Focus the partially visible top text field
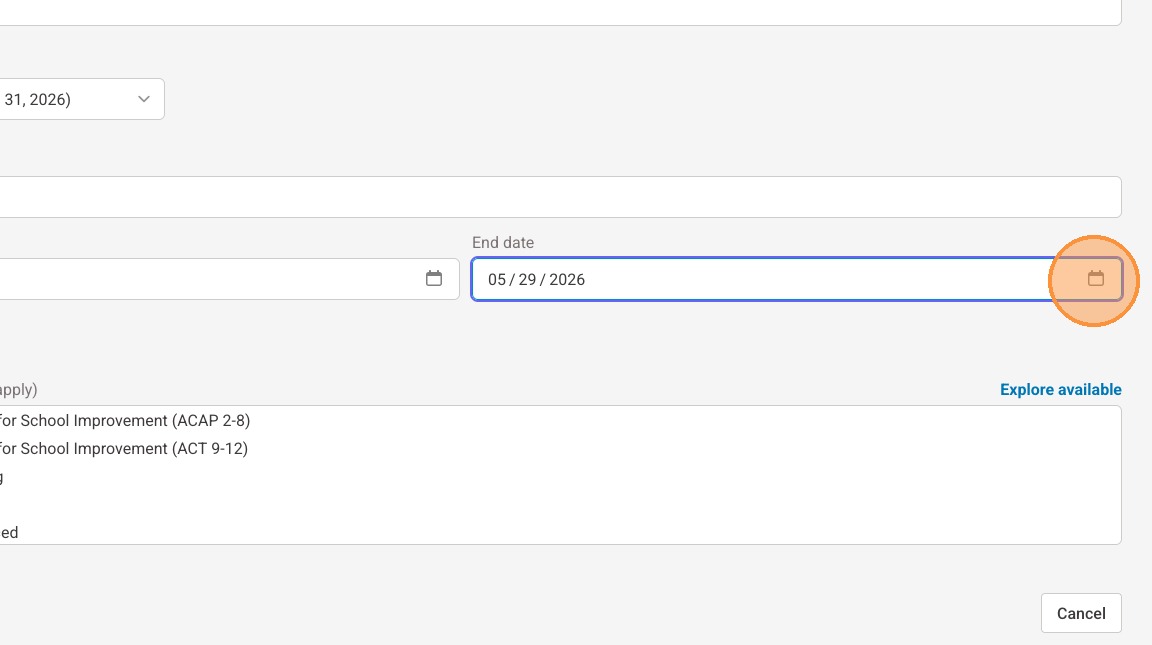Screen dimensions: 1152x645 coord(560,12)
